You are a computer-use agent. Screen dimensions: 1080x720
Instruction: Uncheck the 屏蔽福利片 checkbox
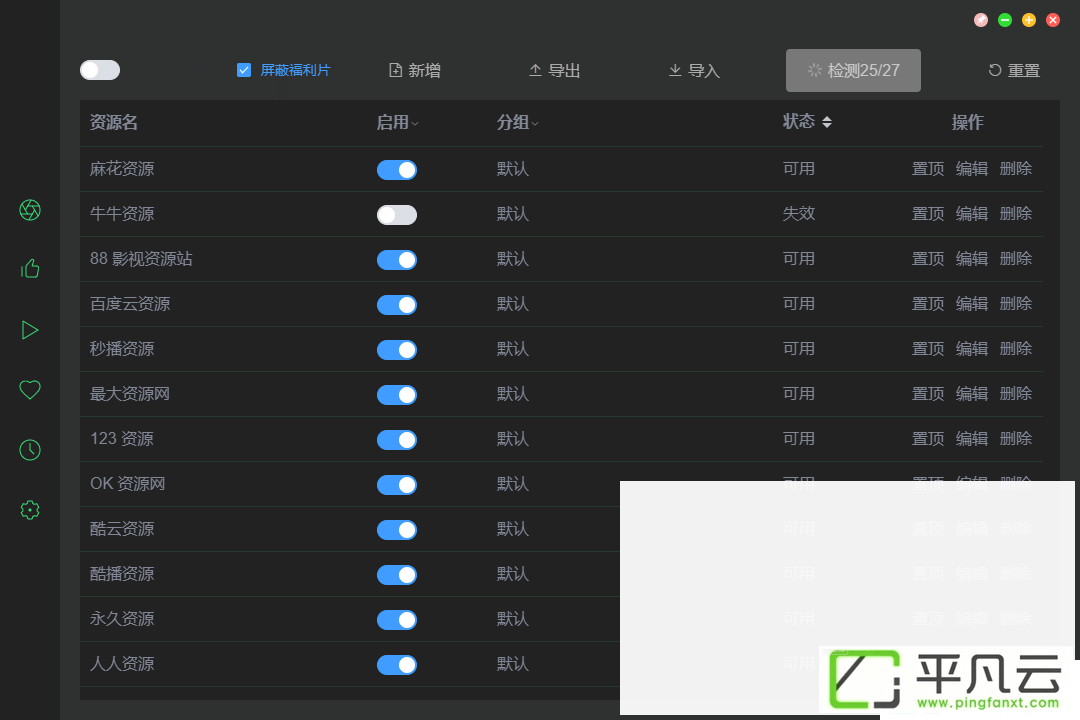244,70
